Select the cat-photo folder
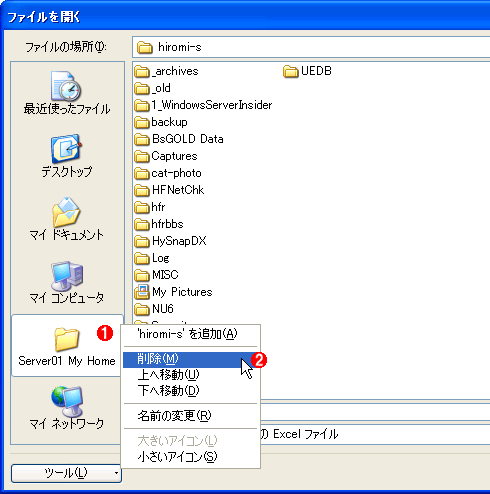This screenshot has width=490, height=494. [x=168, y=173]
